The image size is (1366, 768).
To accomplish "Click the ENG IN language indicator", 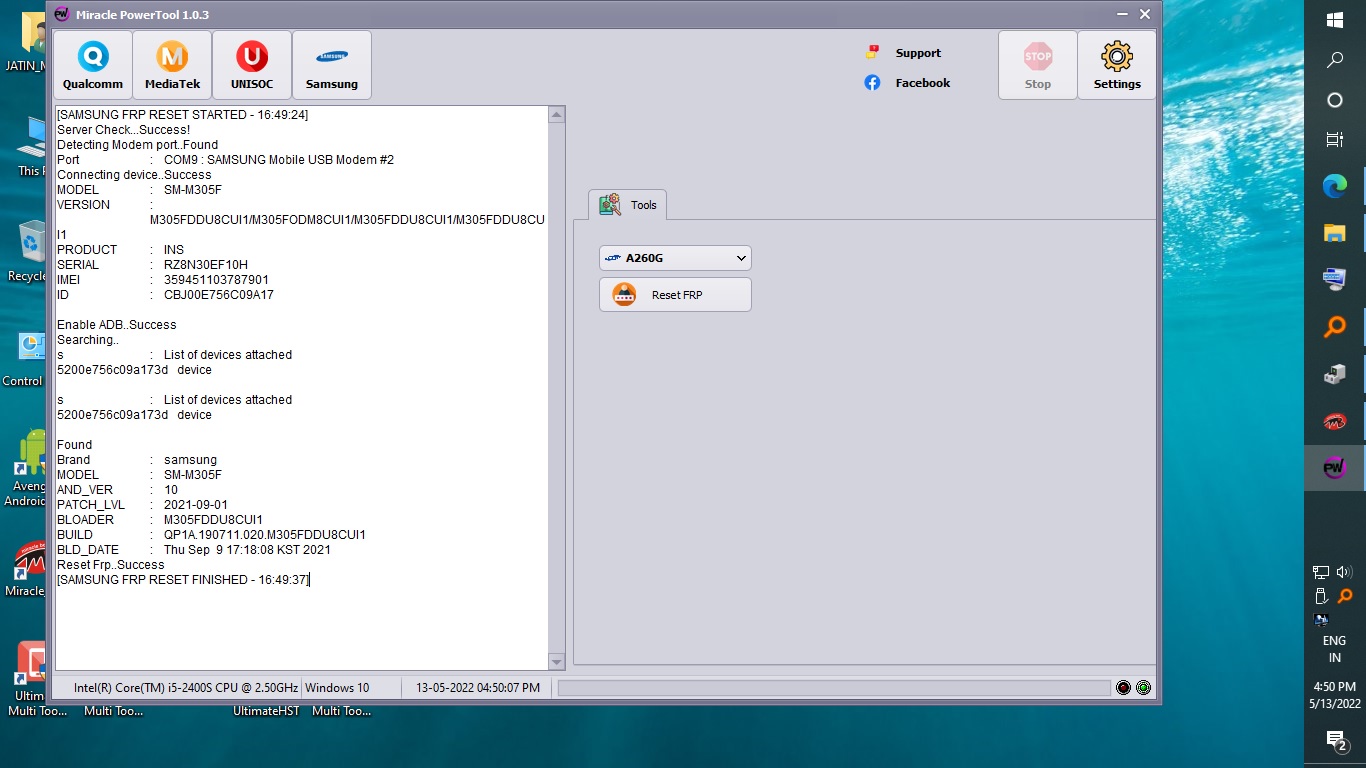I will point(1334,649).
